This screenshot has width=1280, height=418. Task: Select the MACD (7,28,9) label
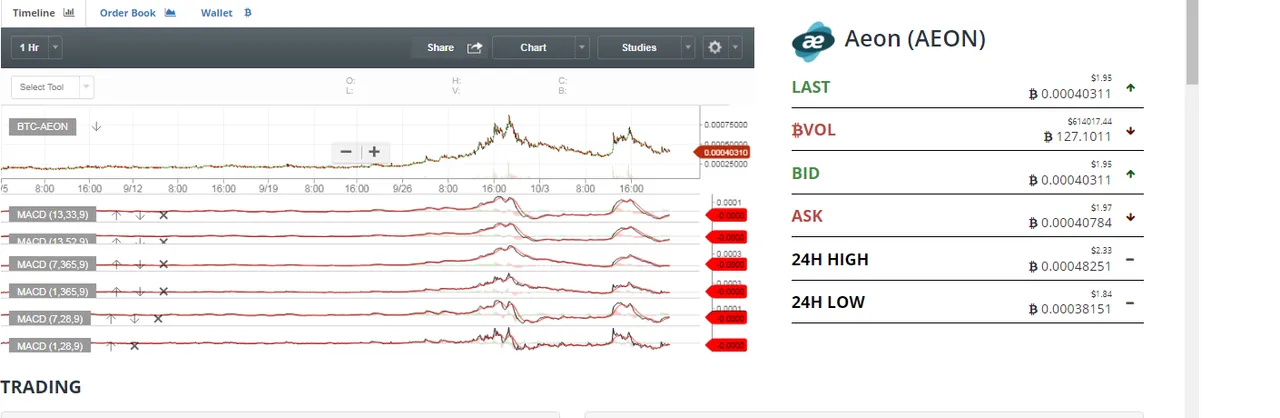[x=49, y=318]
